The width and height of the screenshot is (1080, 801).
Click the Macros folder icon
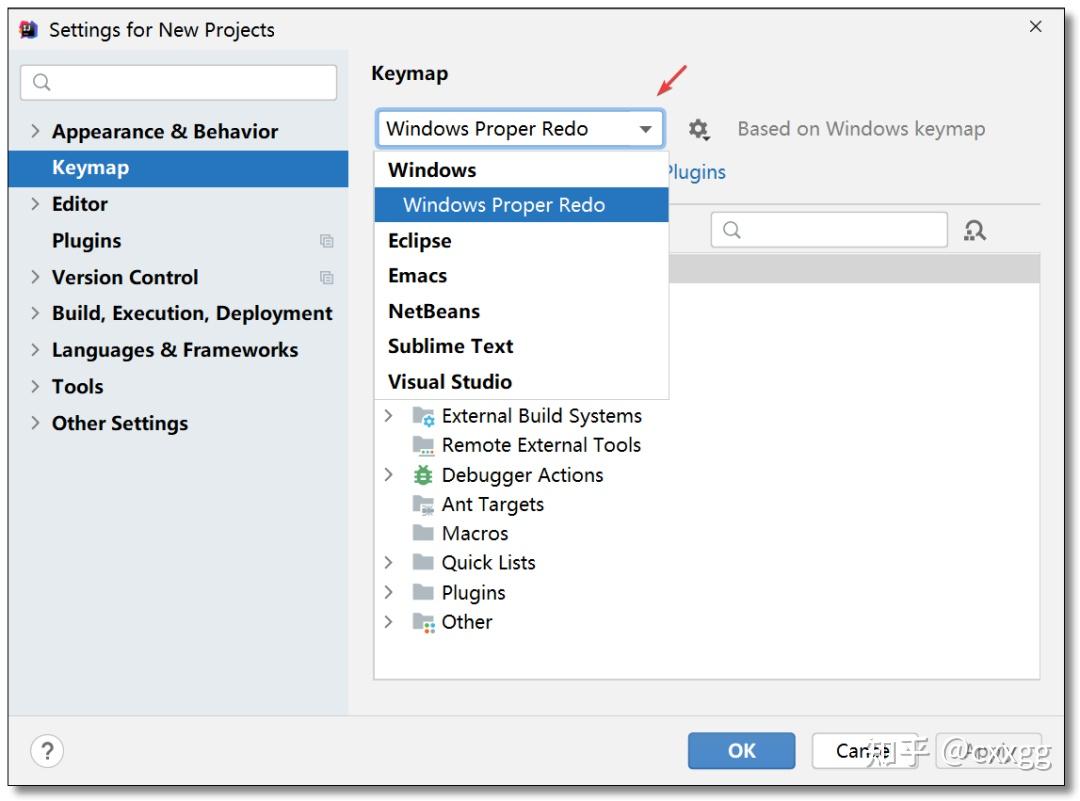click(424, 533)
